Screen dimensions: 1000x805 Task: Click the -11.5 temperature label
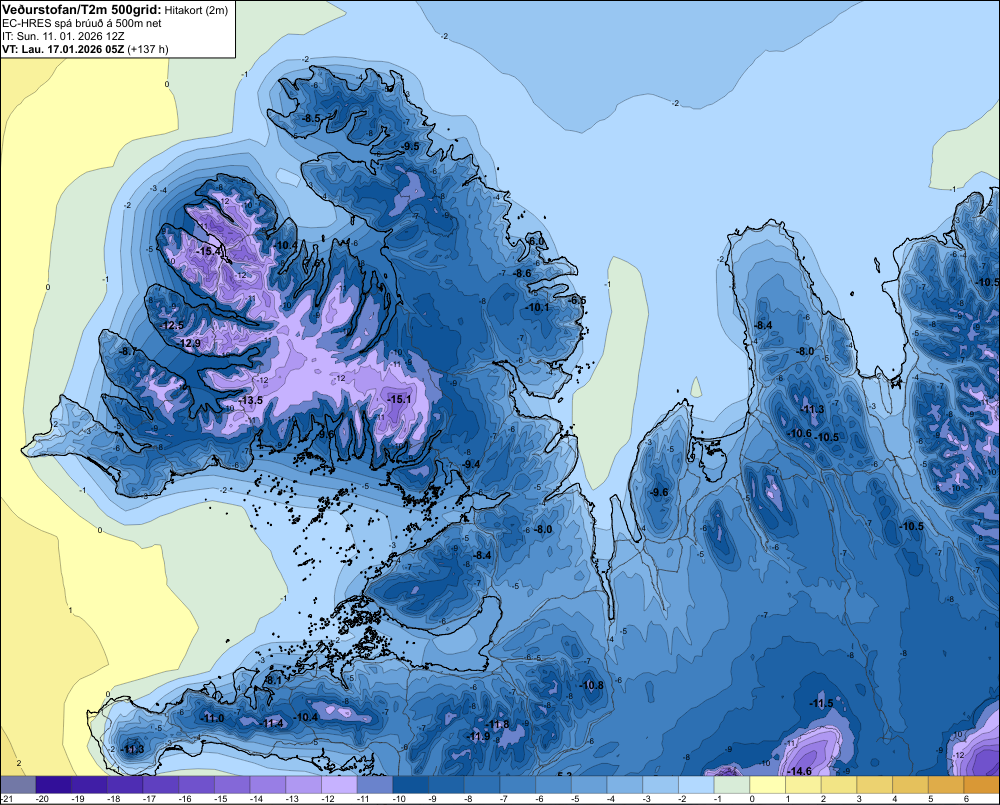click(x=821, y=703)
